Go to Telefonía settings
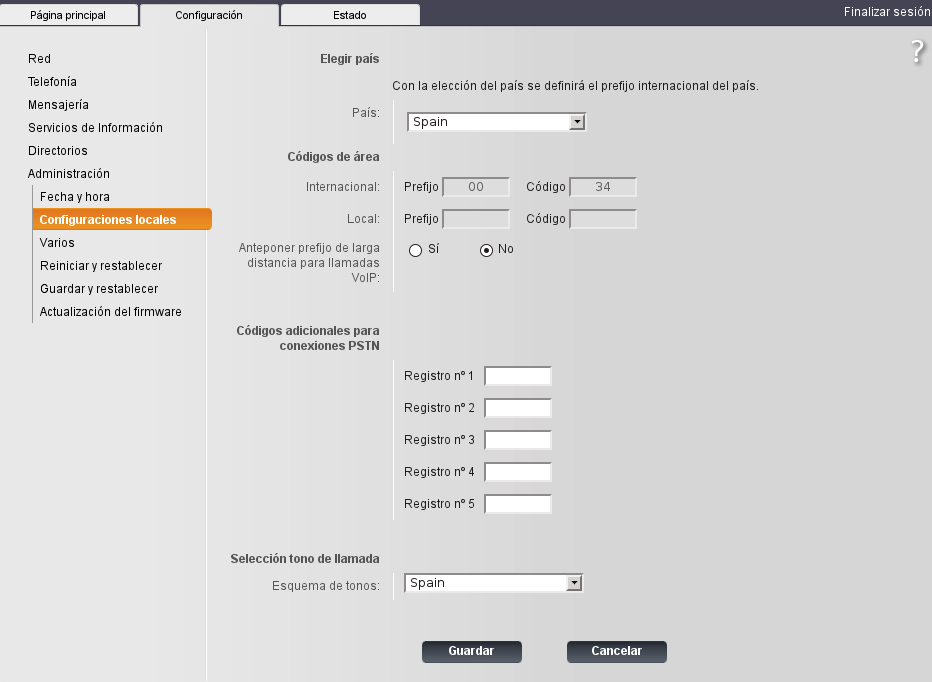The height and width of the screenshot is (682, 932). [52, 82]
